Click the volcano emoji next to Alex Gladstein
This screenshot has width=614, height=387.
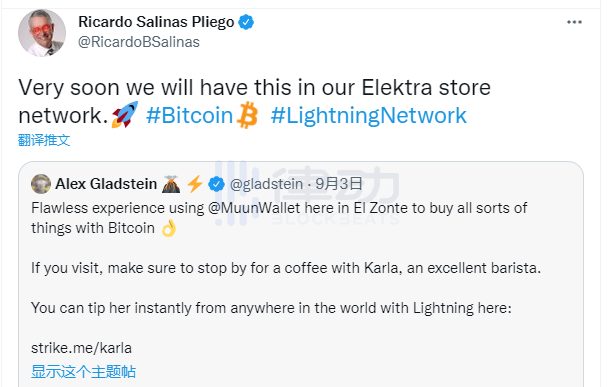pyautogui.click(x=171, y=184)
